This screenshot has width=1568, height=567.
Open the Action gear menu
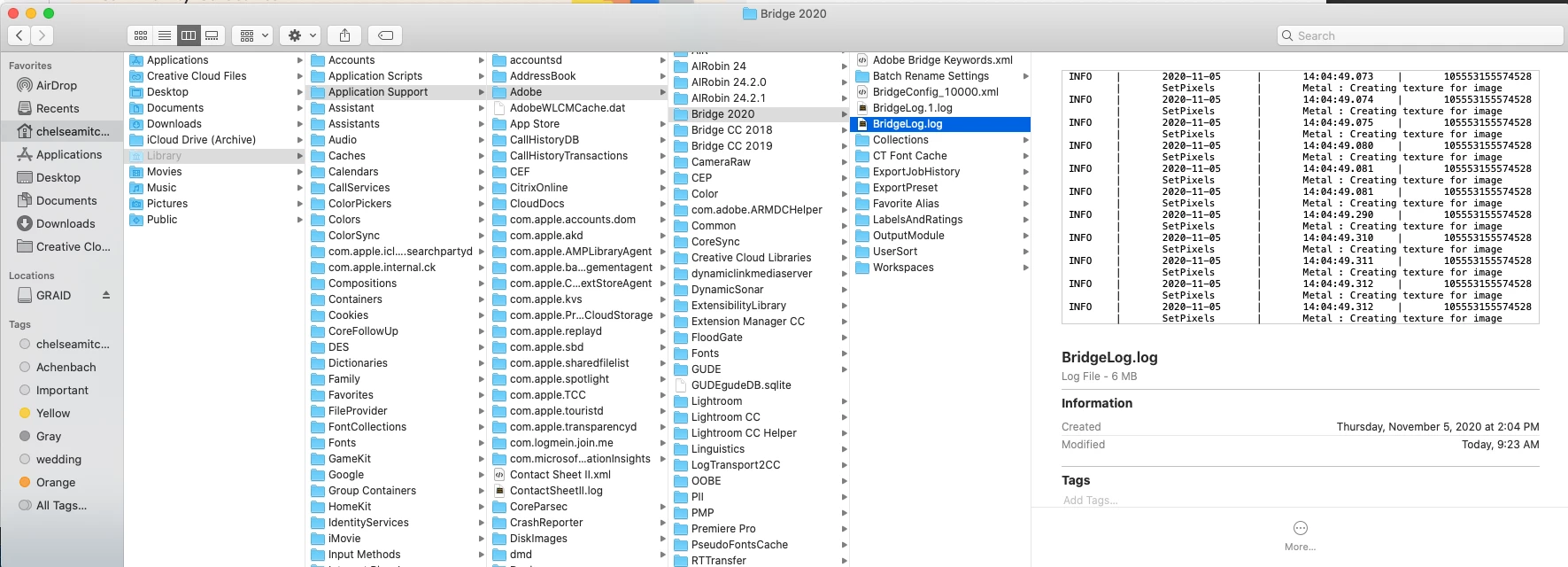tap(300, 35)
